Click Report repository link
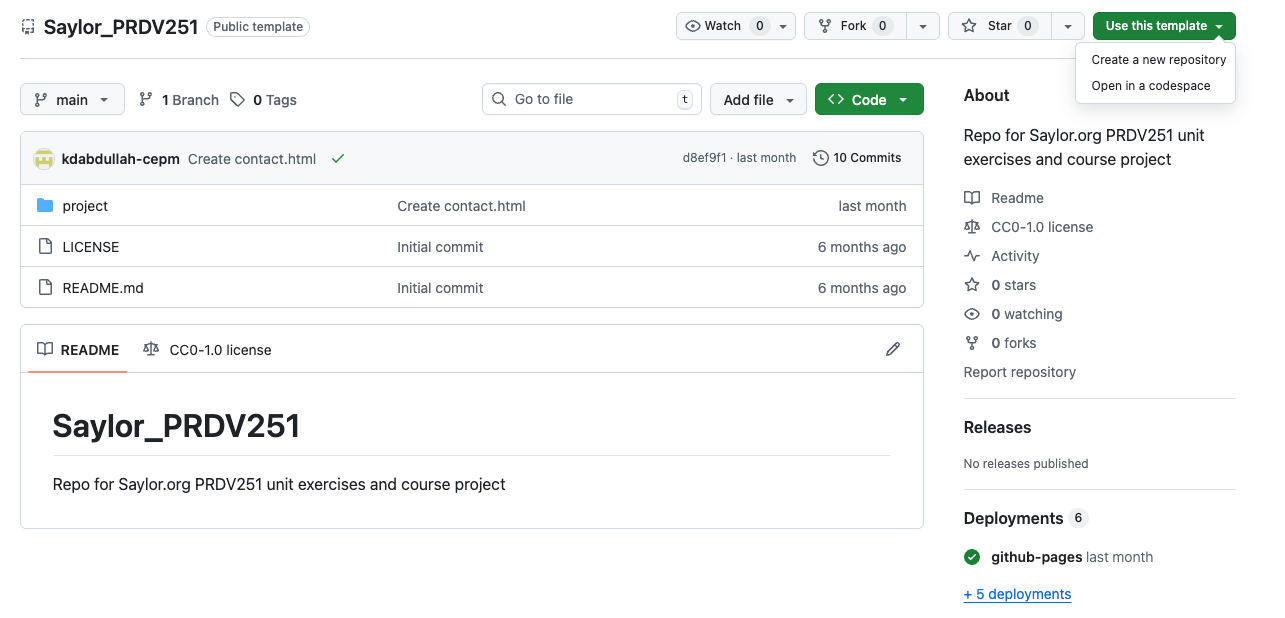 click(x=1020, y=372)
